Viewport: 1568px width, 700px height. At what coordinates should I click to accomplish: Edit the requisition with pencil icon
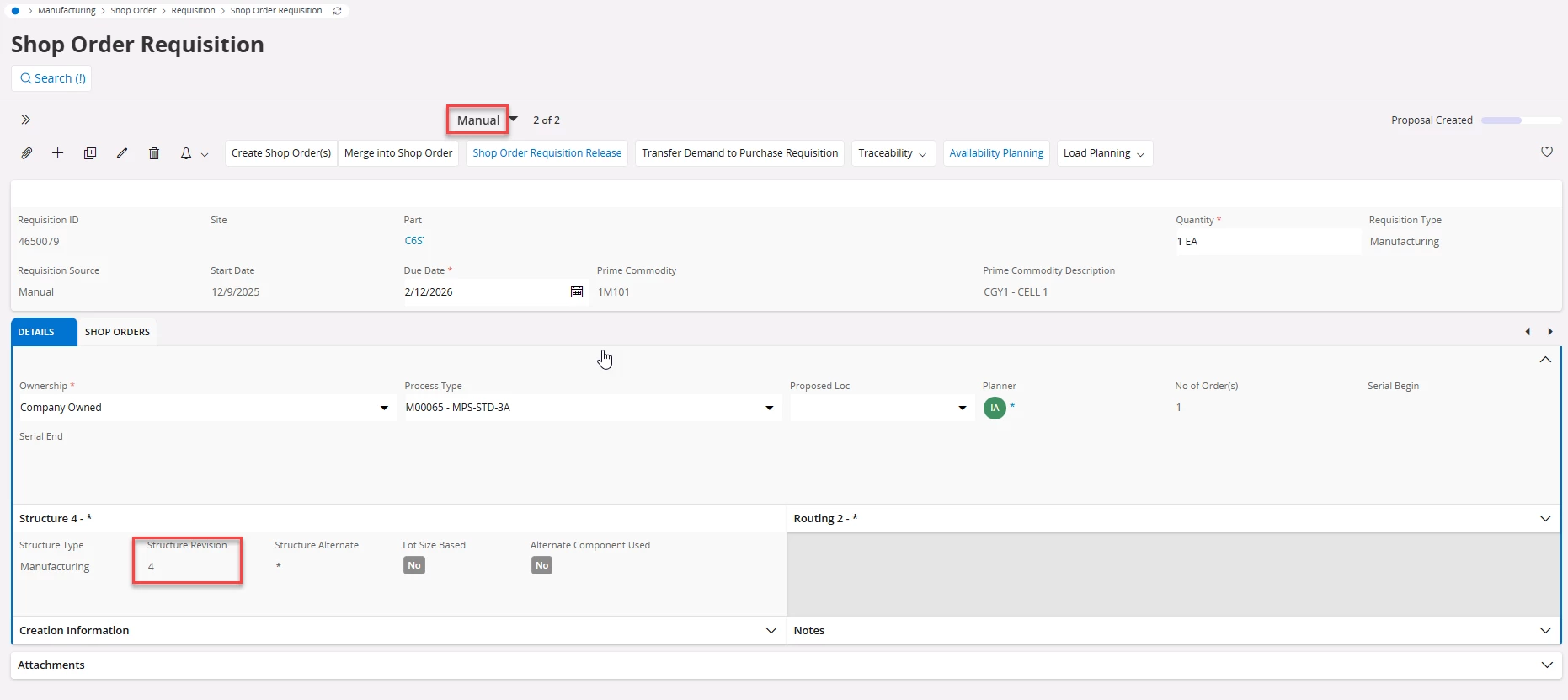tap(122, 153)
